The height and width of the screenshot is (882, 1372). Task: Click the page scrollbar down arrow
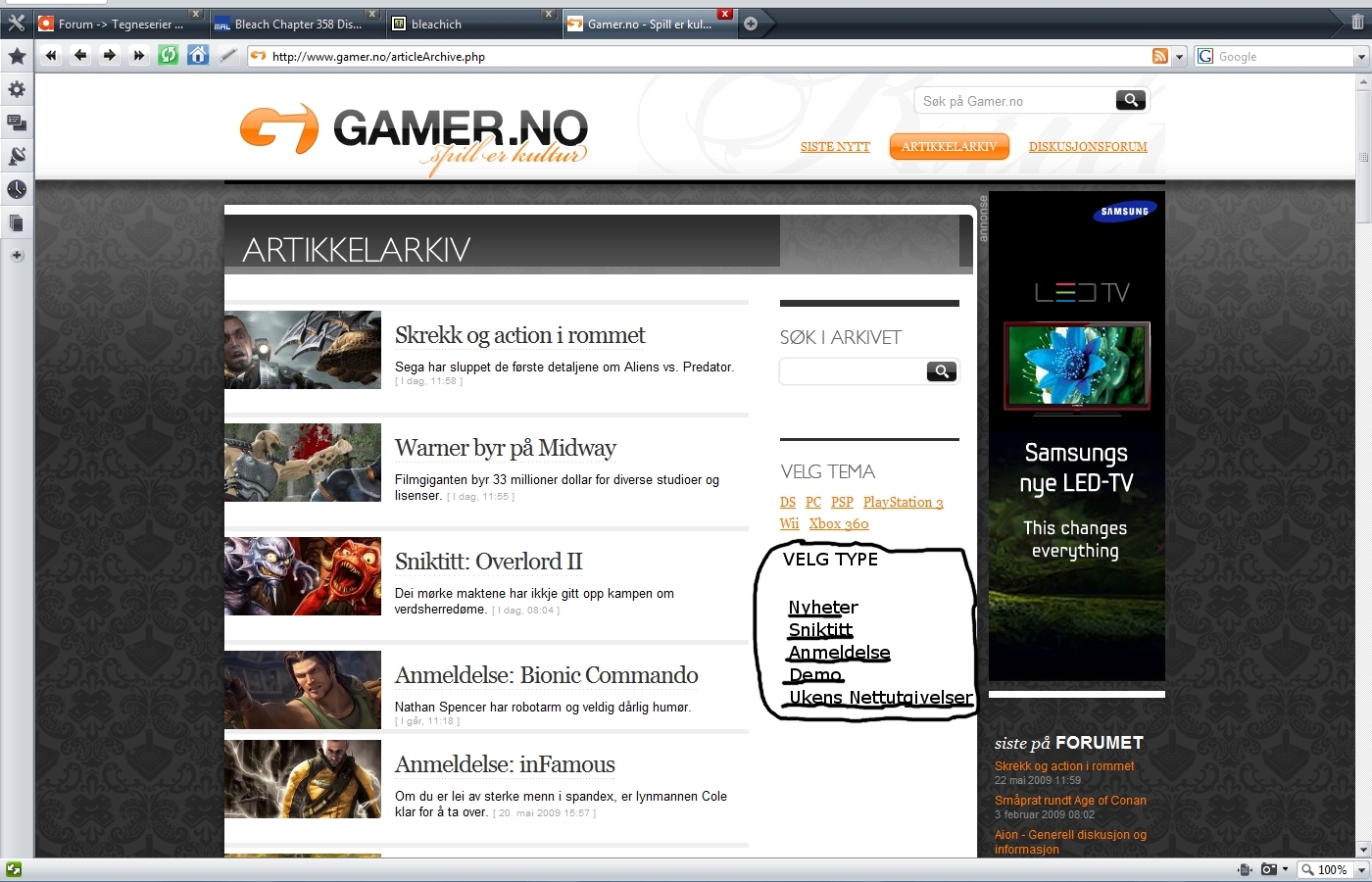point(1363,850)
